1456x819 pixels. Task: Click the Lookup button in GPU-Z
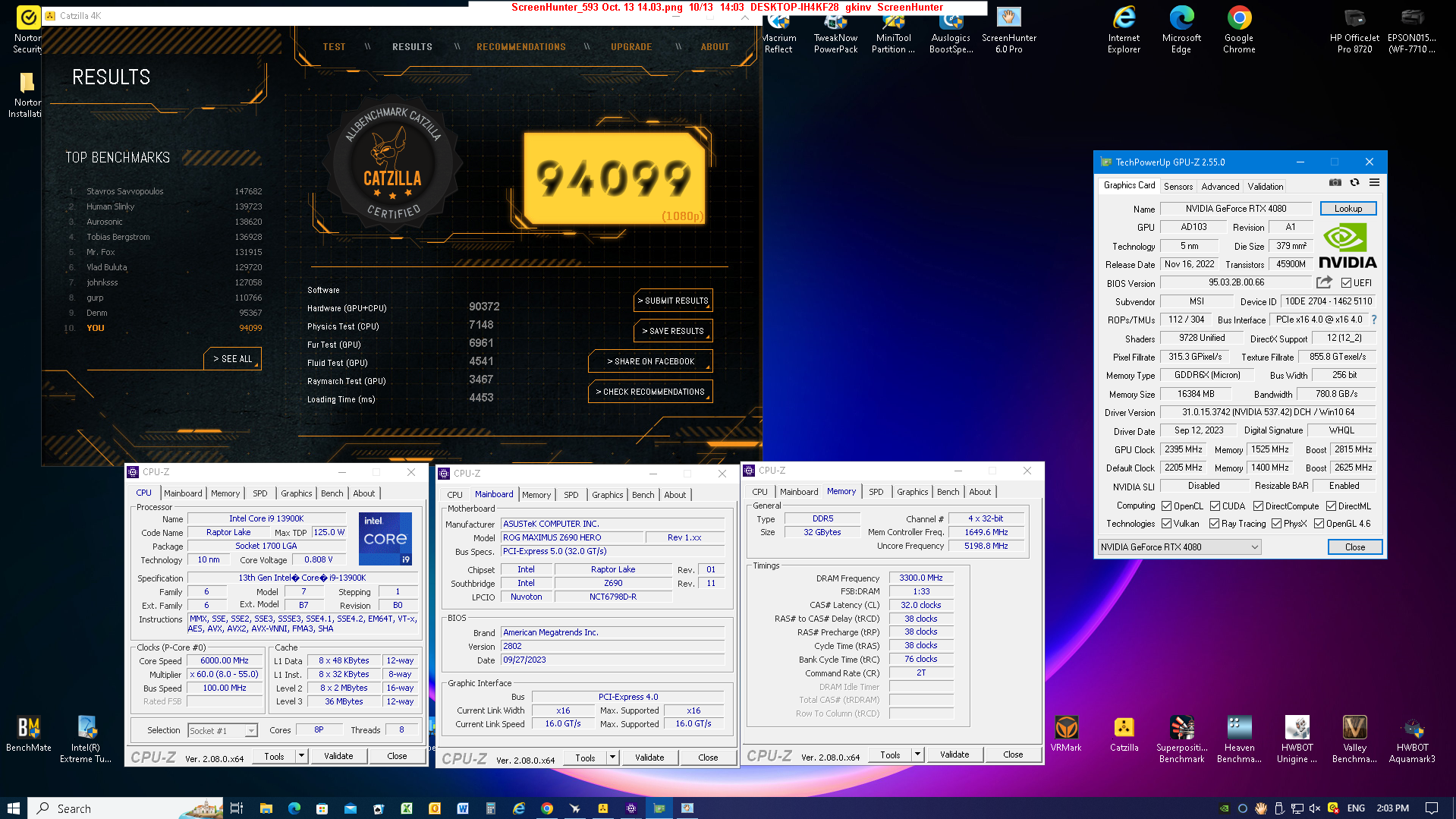(x=1348, y=209)
